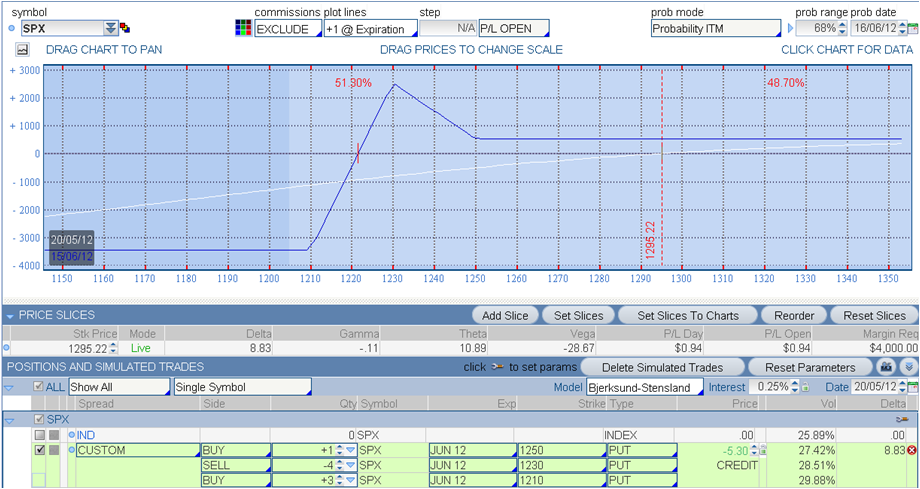
Task: Click the blue dot before CUSTOM
Action: [72, 450]
